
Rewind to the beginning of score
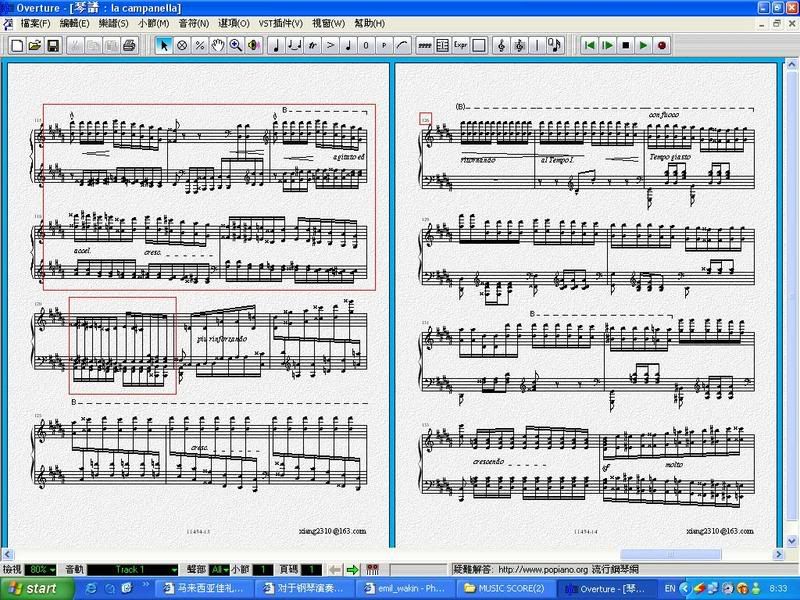(590, 45)
